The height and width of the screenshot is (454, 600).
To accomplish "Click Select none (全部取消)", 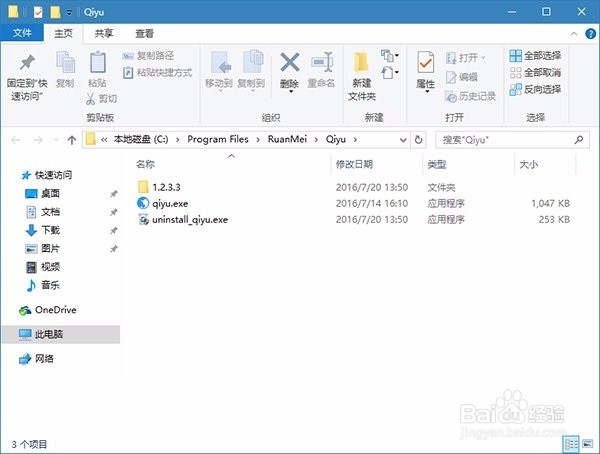I will coord(535,73).
